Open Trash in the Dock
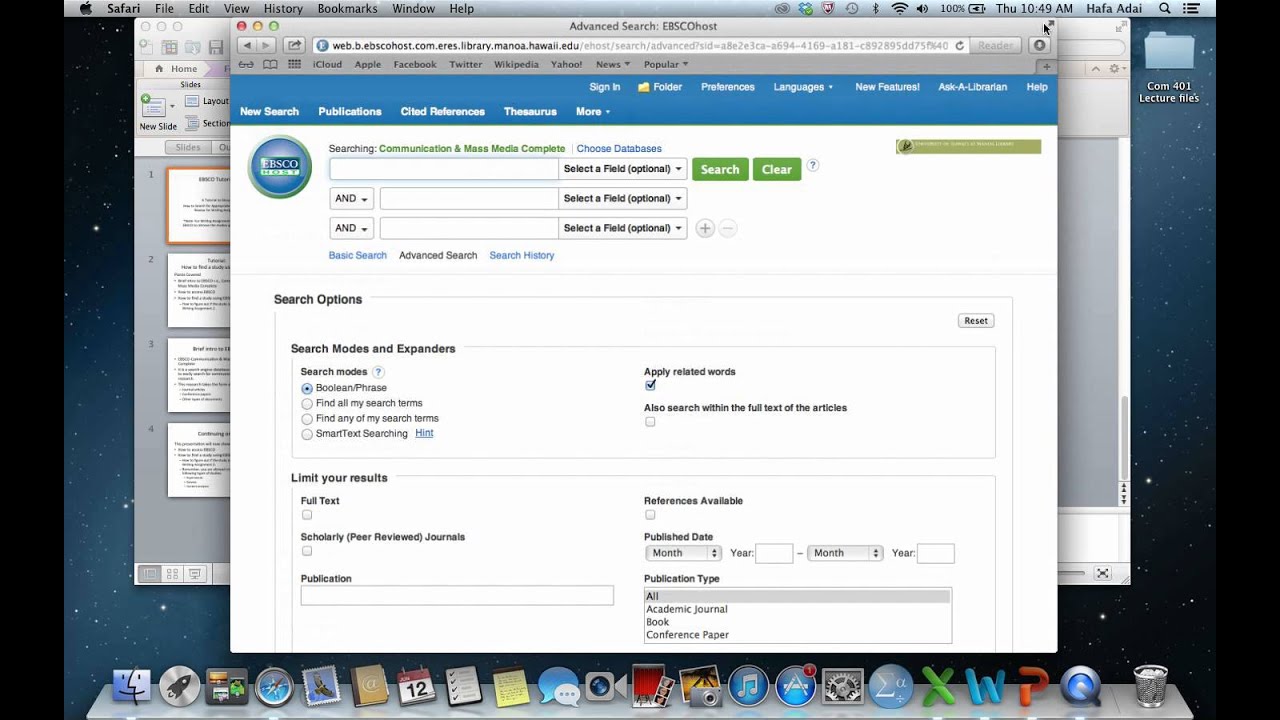 [1151, 686]
